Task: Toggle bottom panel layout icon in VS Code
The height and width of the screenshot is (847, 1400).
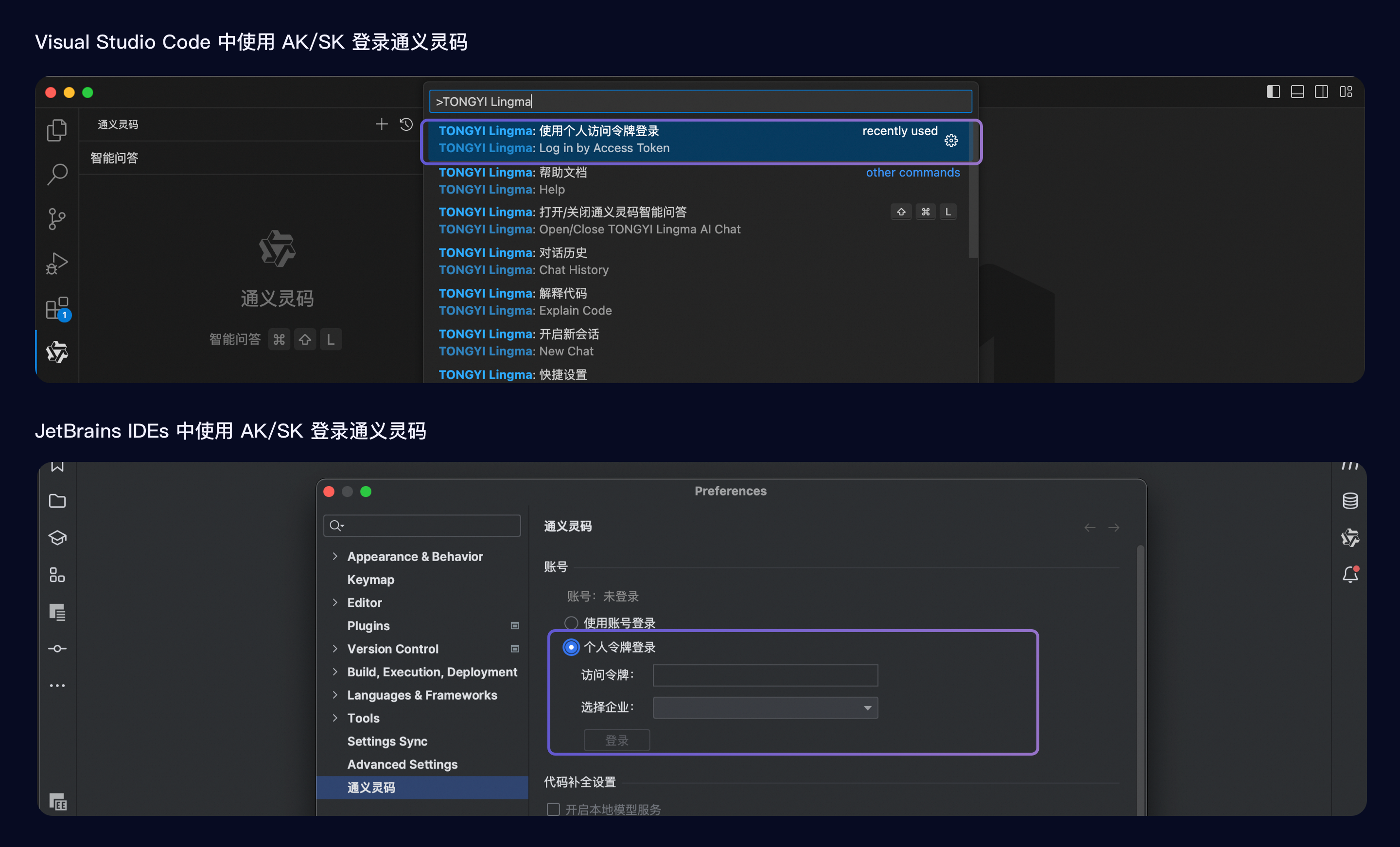Action: (x=1297, y=91)
